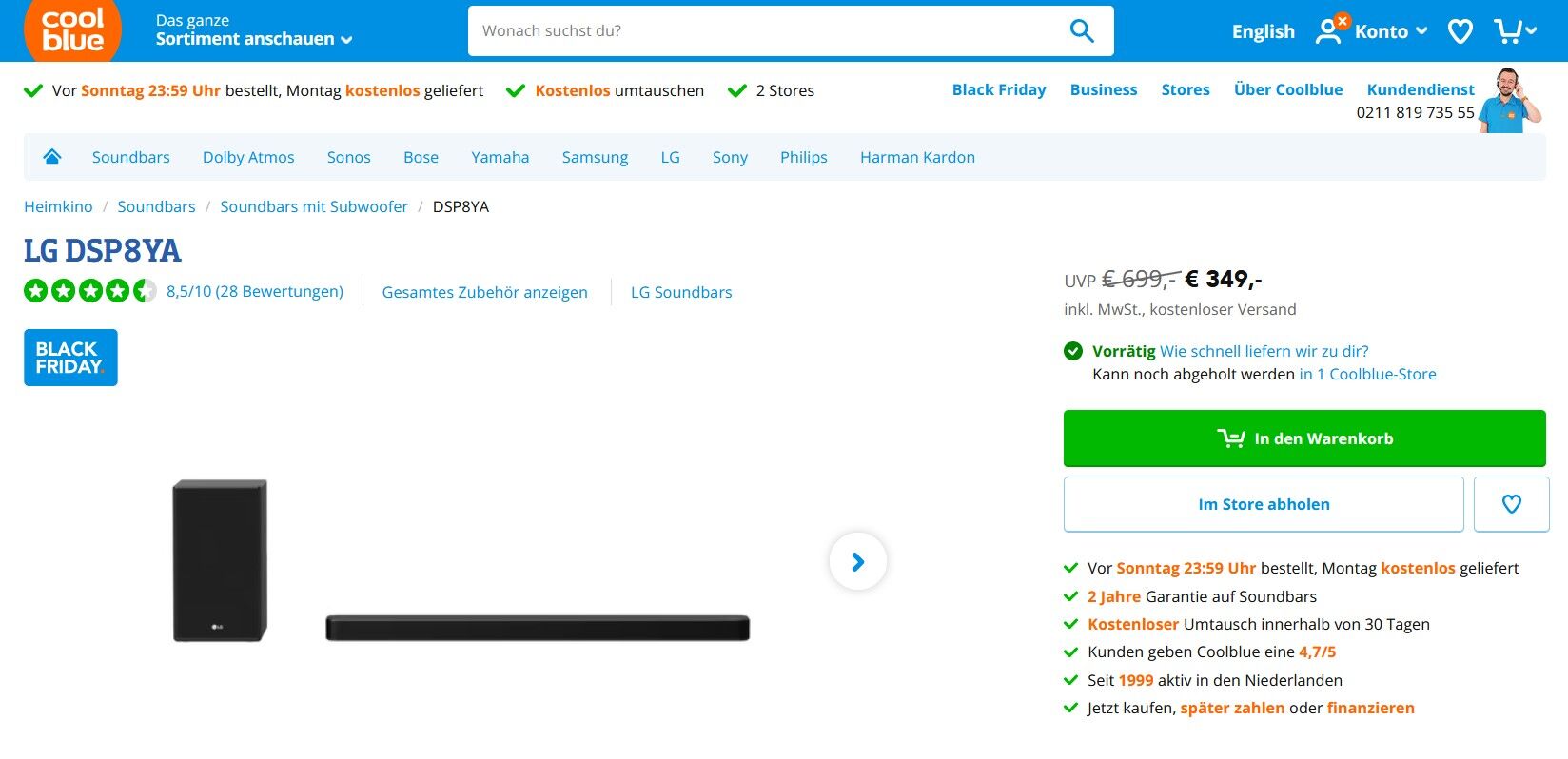The image size is (1568, 759).
Task: Open Wie schnell liefern wir zu dir link
Action: coord(1264,351)
